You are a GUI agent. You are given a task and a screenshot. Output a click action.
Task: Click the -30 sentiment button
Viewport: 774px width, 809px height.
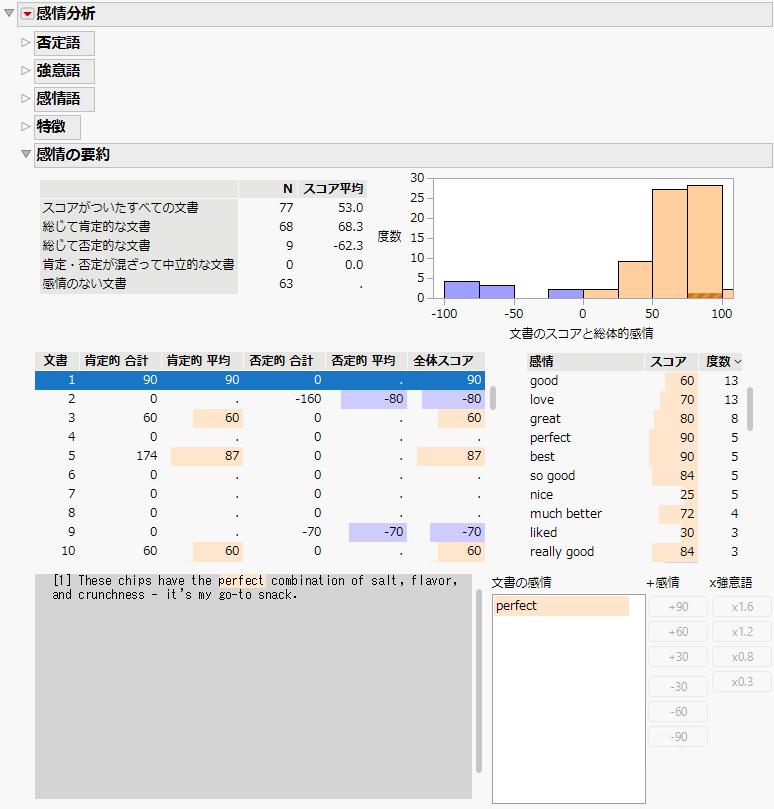(678, 687)
